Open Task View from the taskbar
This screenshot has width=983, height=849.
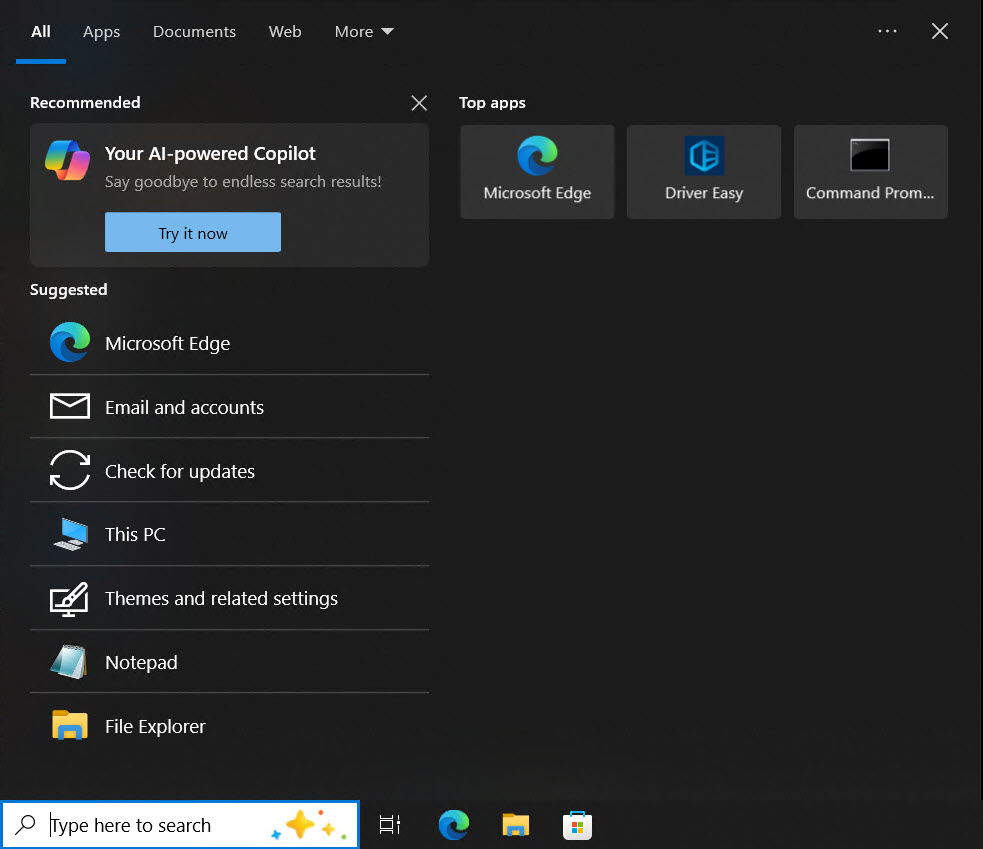point(390,825)
